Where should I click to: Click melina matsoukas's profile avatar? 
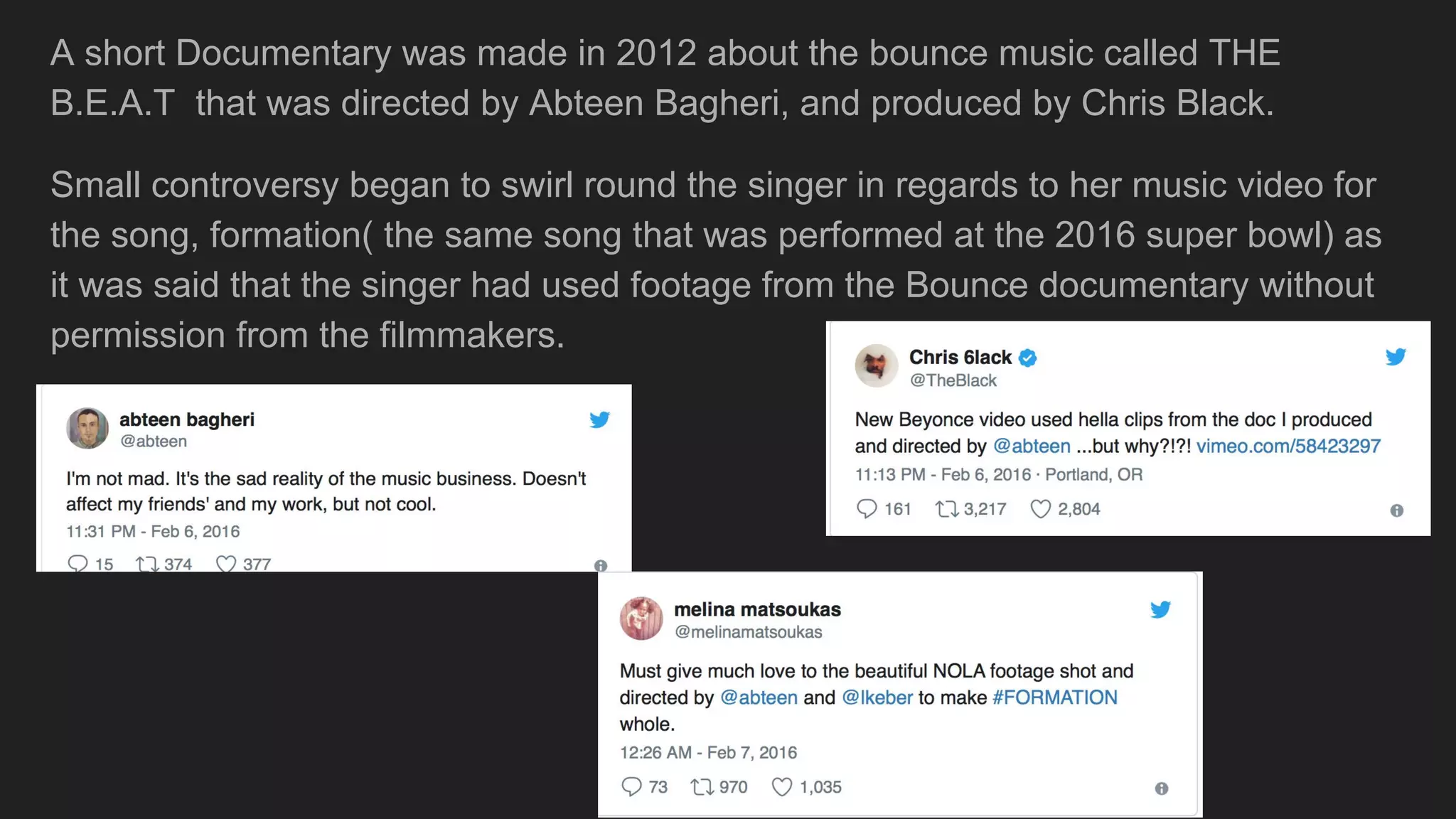(641, 619)
